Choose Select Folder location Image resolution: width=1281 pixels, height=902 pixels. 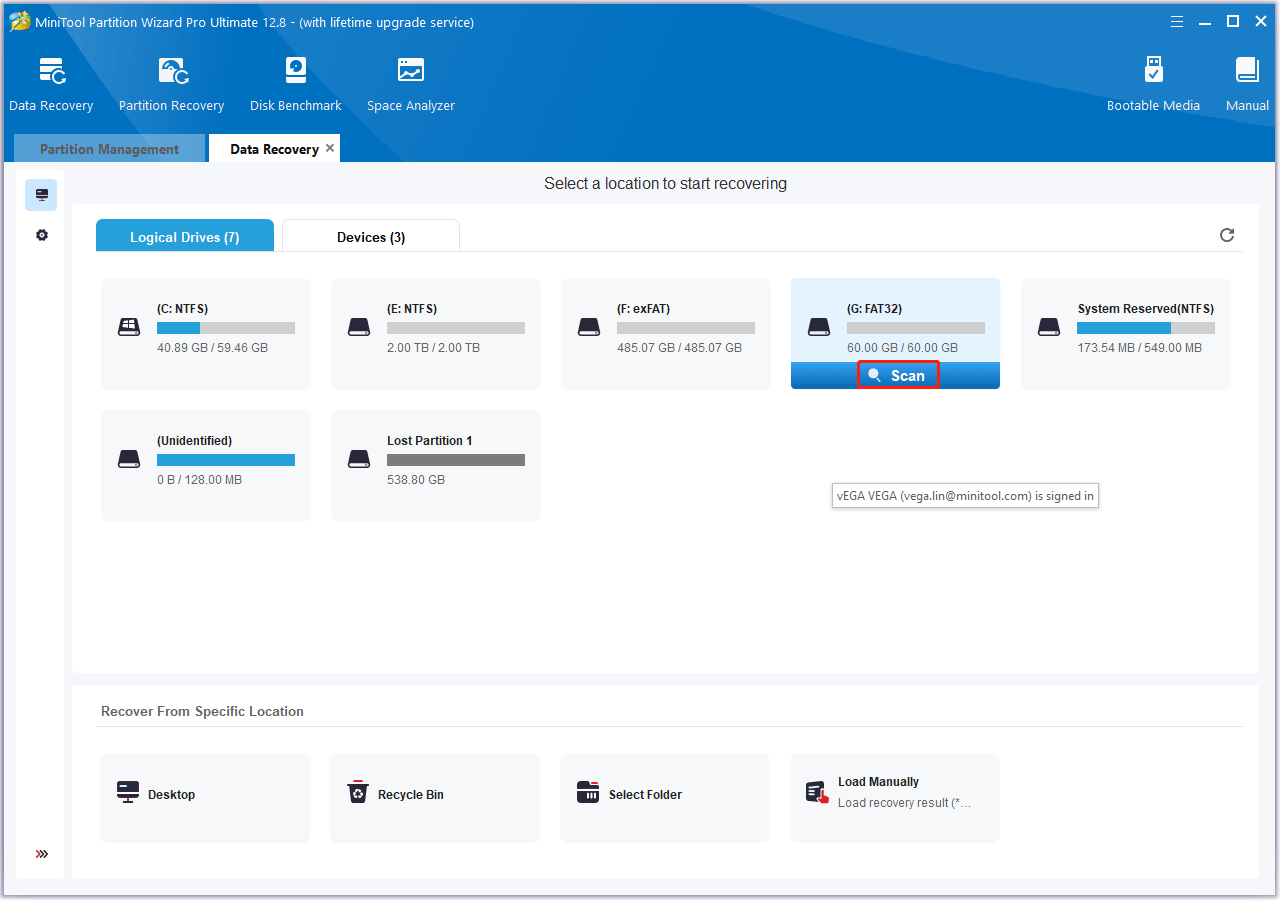[665, 798]
